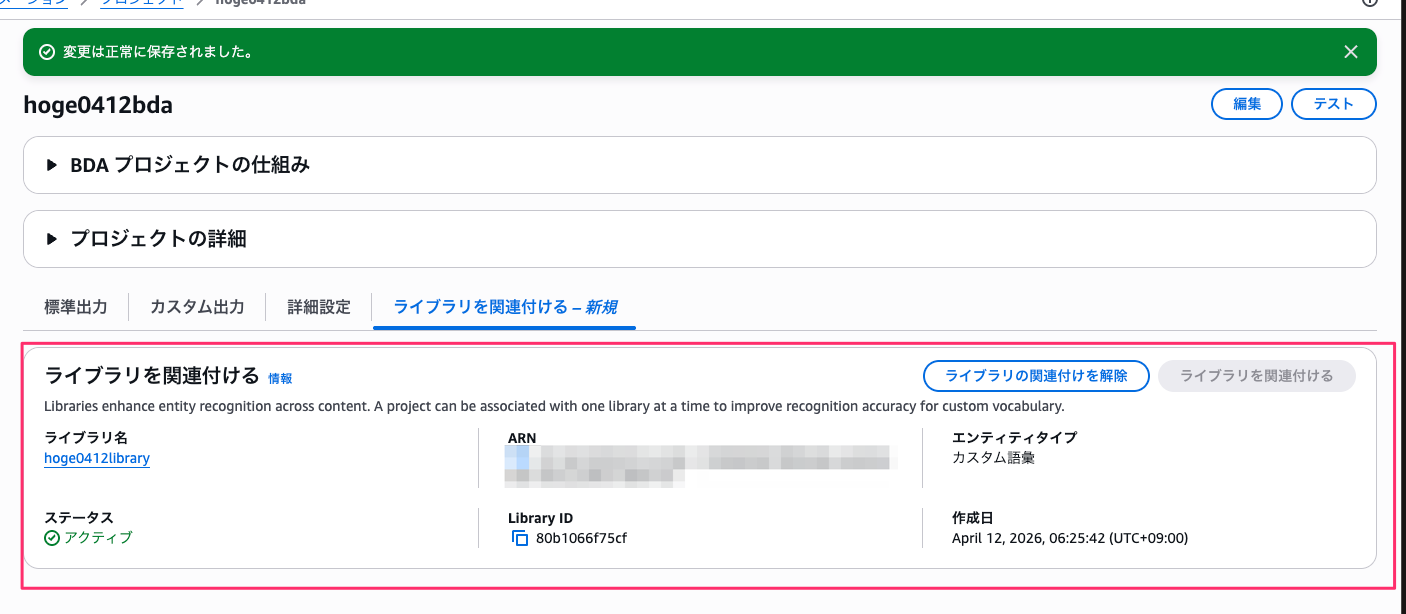Click the Library ID value 80b1066f75cf
The height and width of the screenshot is (614, 1406).
581,538
